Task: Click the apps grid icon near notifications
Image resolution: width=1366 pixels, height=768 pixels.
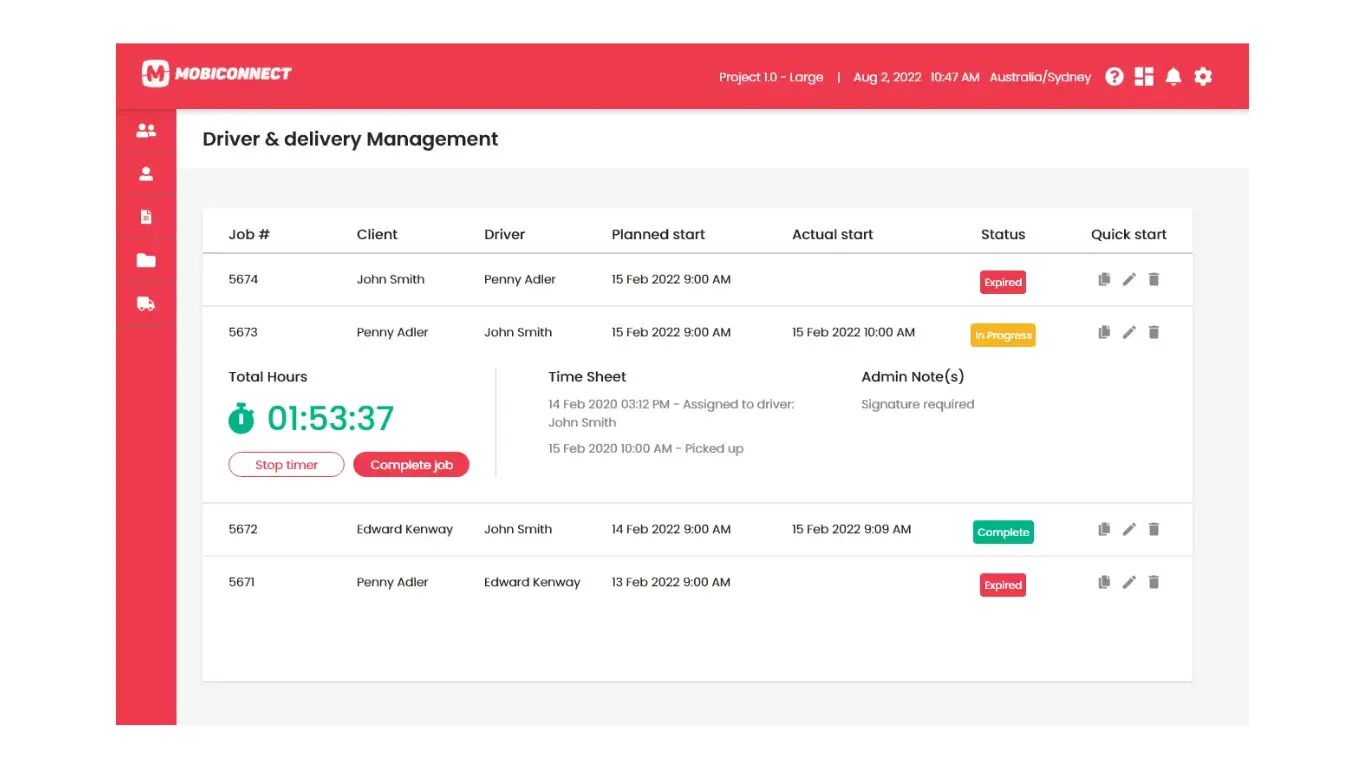Action: pos(1144,76)
